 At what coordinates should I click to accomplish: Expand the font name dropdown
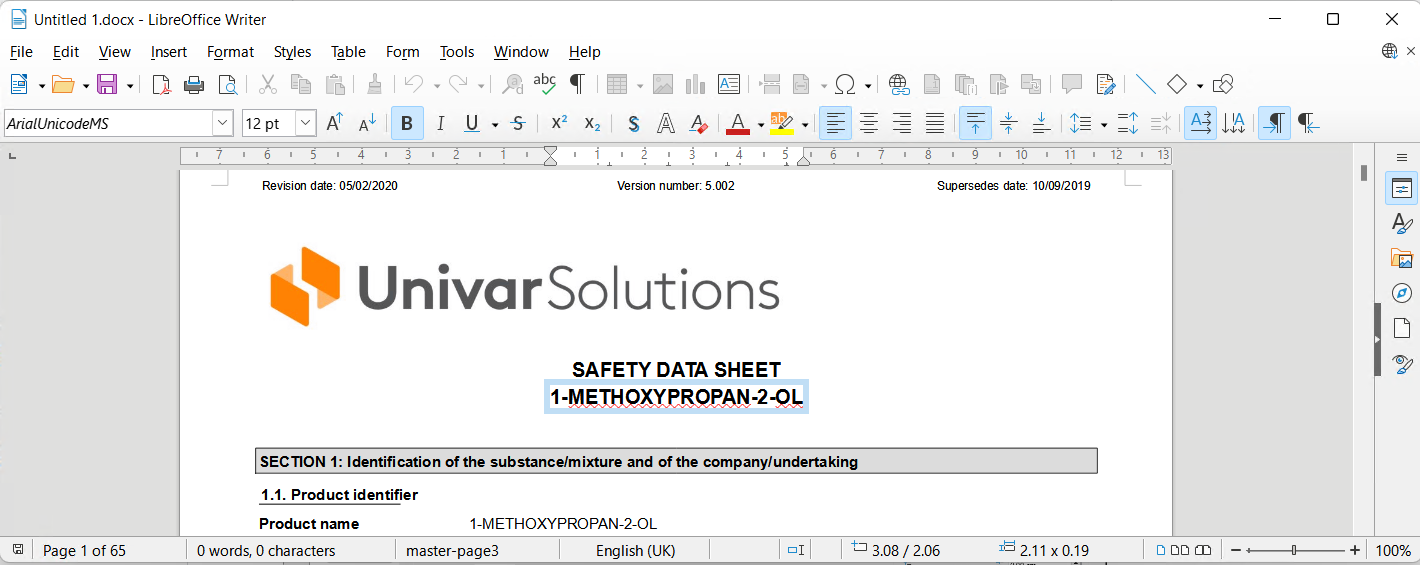(222, 123)
